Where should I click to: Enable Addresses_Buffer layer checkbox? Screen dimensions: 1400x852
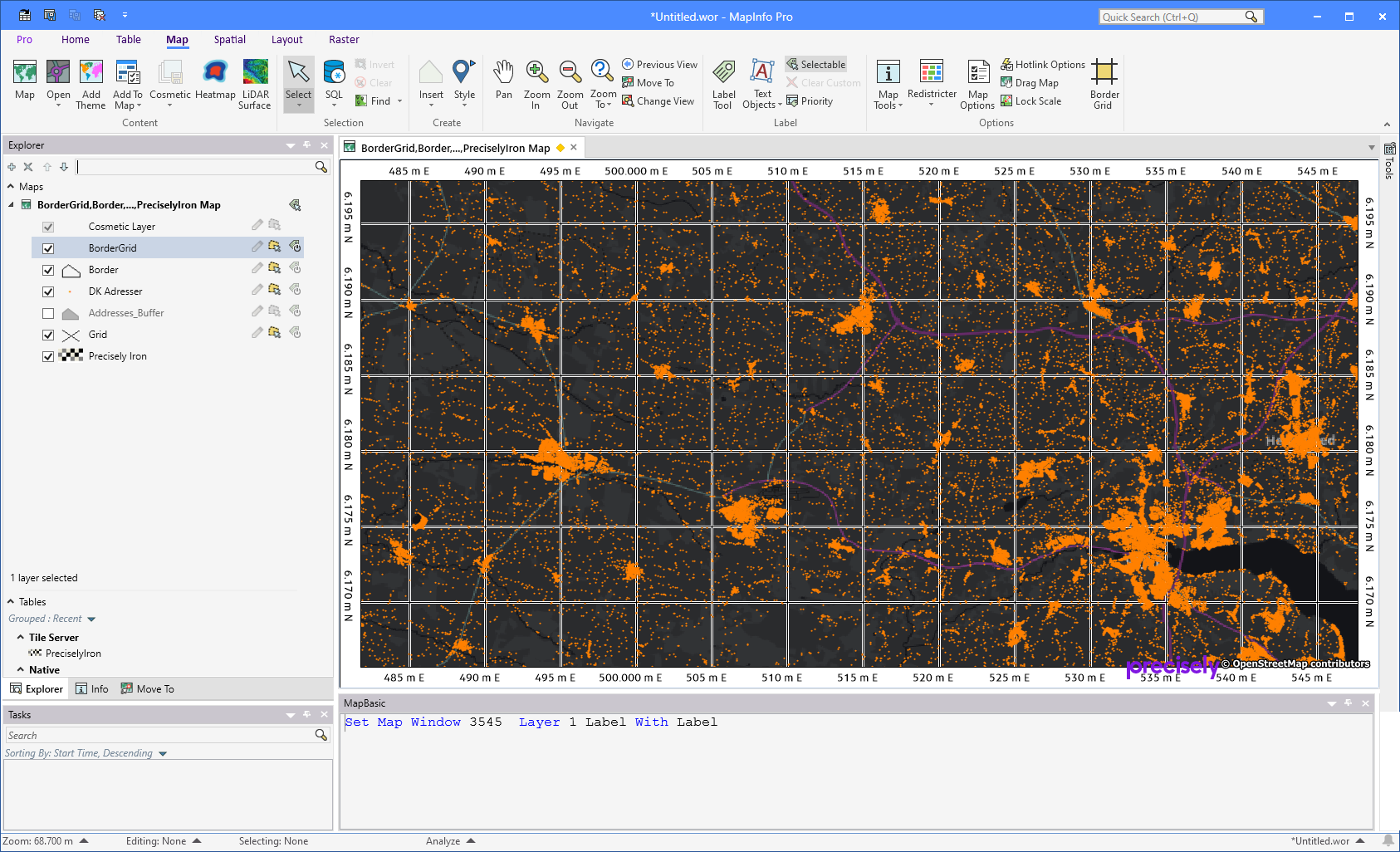click(48, 313)
